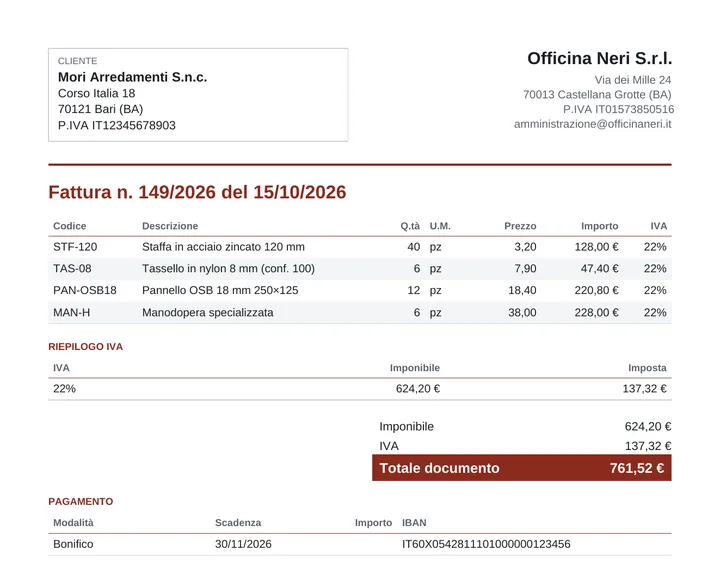The image size is (720, 569).
Task: Click Staffa in acciaio zincato 120 mm
Action: point(223,247)
